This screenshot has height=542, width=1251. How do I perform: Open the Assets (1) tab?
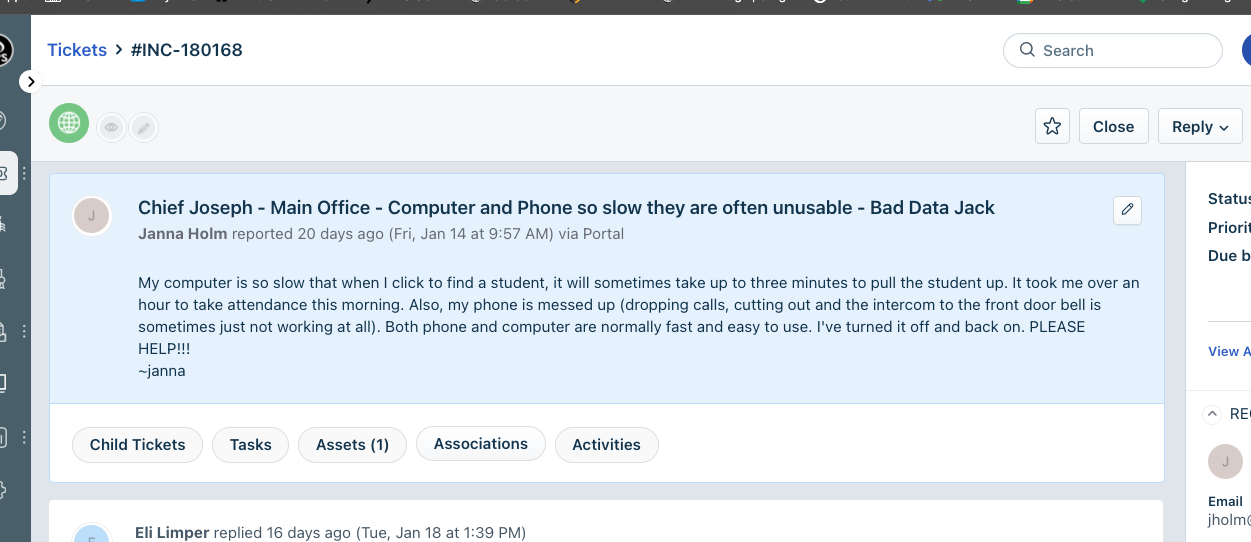[352, 445]
